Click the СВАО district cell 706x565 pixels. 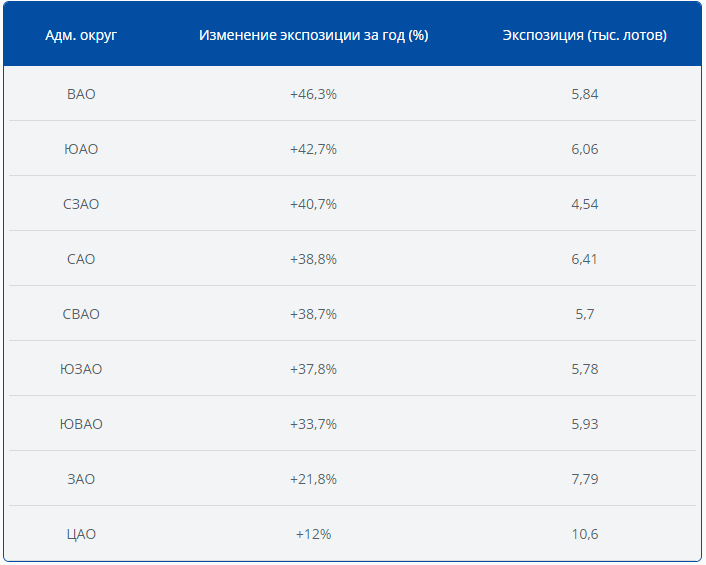(x=81, y=314)
